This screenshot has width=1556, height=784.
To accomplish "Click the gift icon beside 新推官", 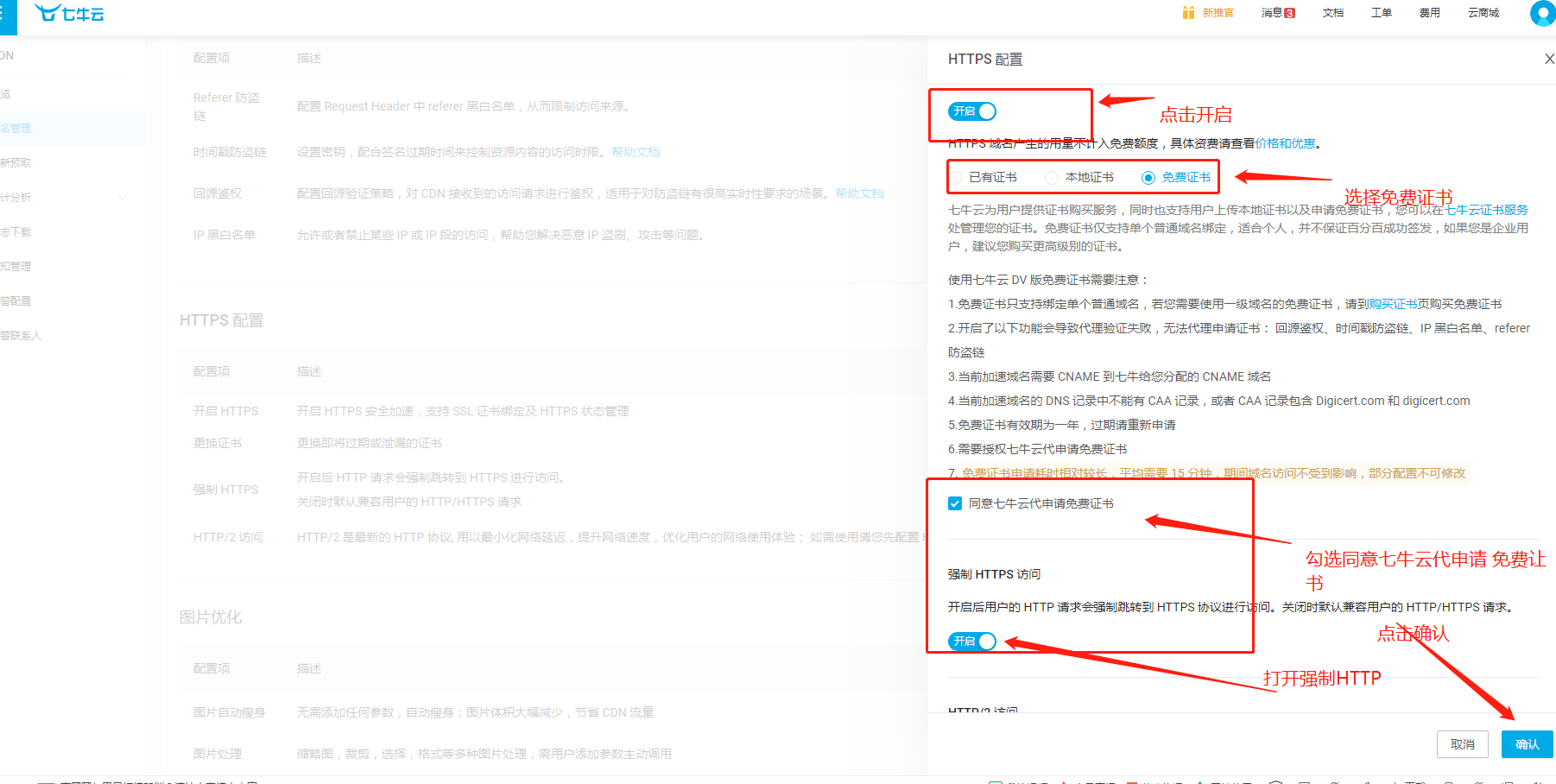I will 1189,13.
